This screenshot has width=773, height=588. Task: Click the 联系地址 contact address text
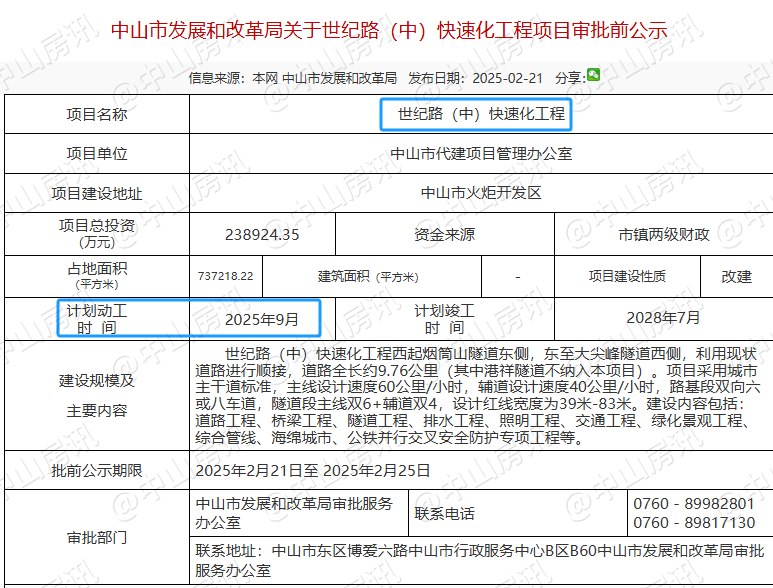coord(479,560)
